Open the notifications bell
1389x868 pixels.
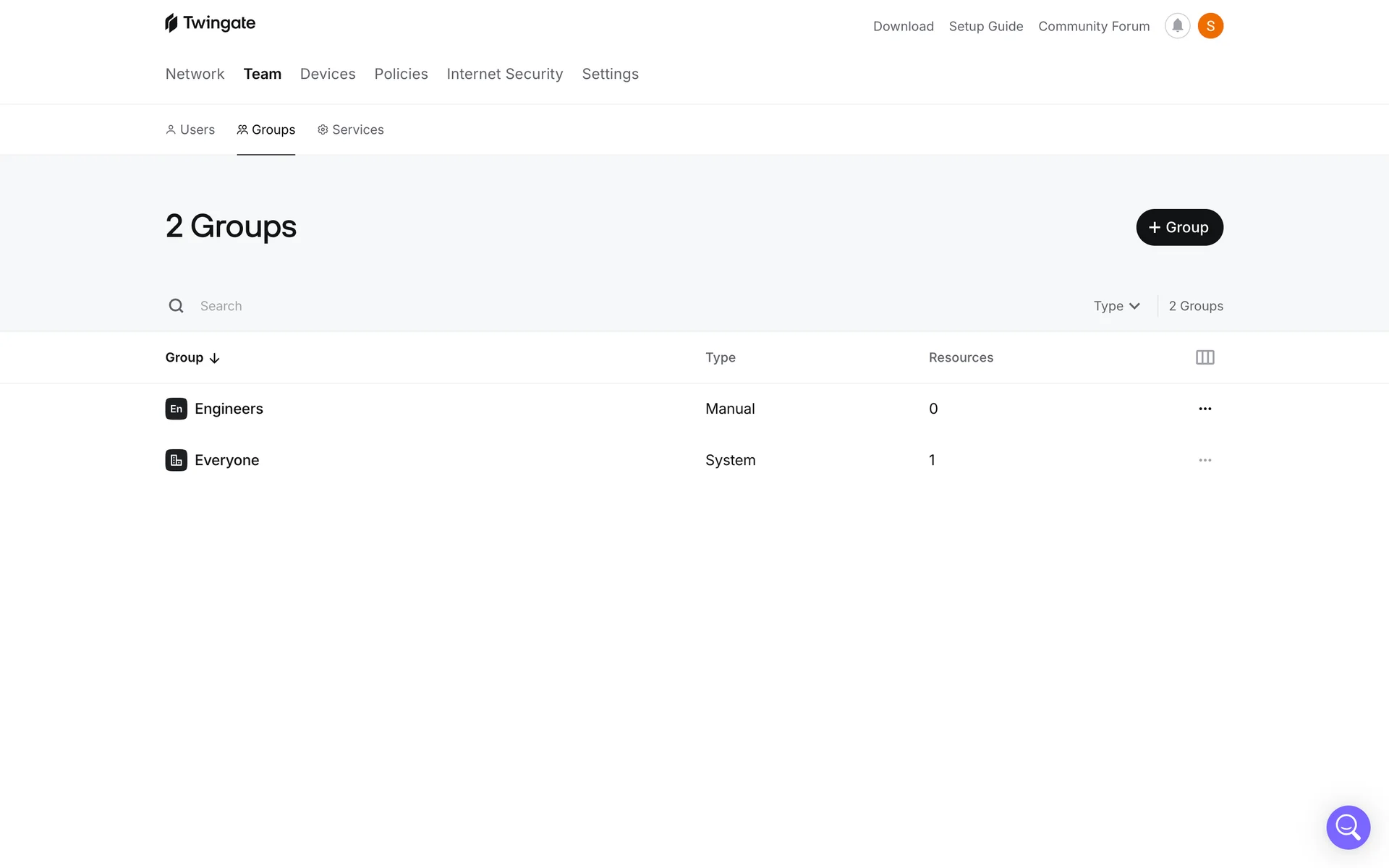[1177, 26]
